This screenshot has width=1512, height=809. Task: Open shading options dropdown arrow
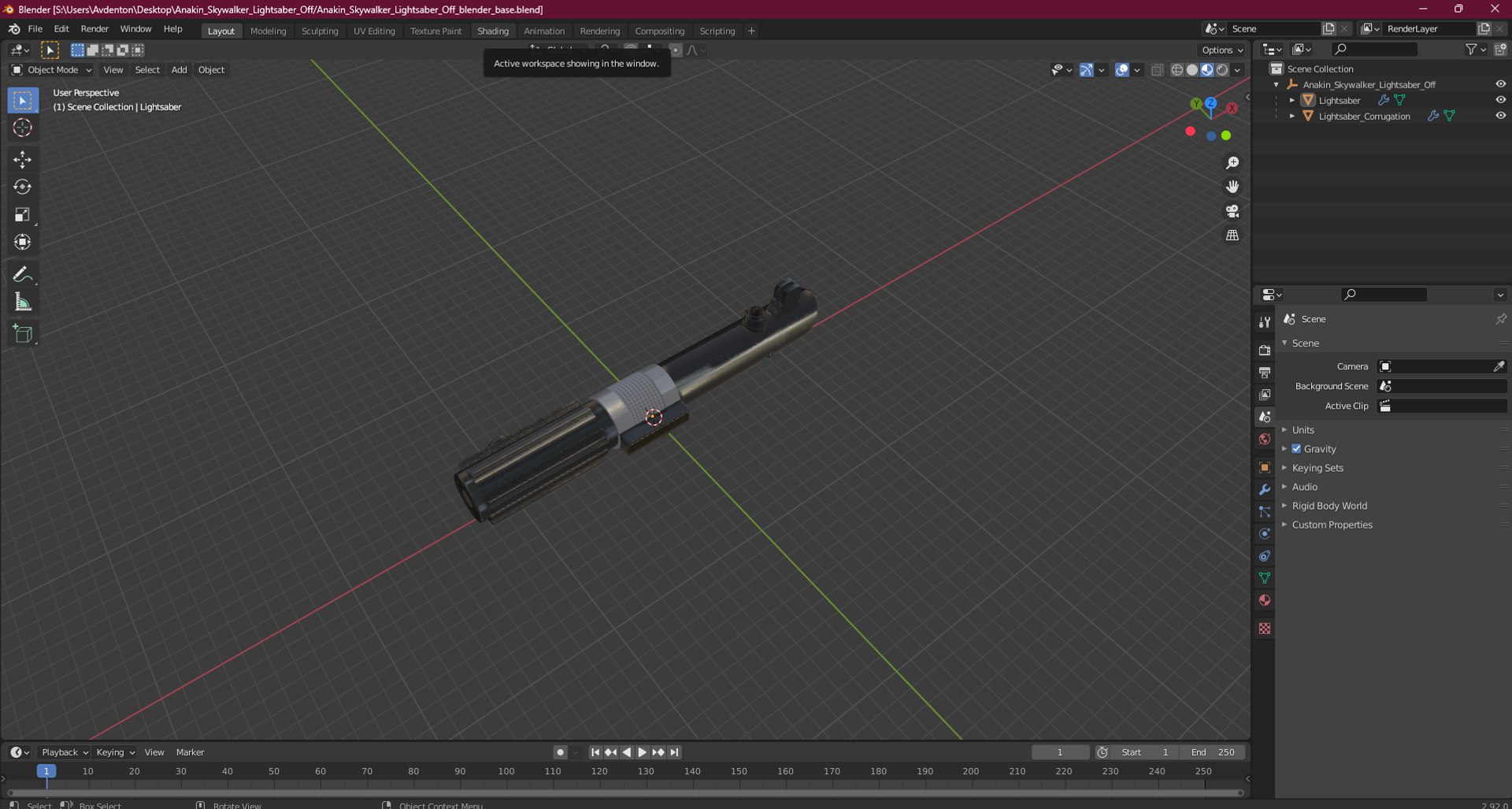(x=1237, y=70)
